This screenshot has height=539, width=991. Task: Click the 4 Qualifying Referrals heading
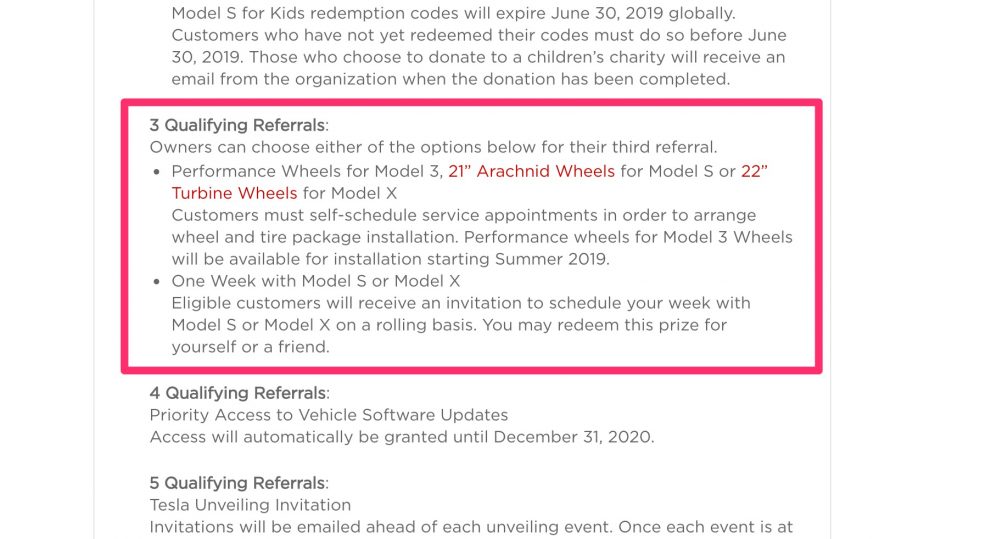pos(240,393)
